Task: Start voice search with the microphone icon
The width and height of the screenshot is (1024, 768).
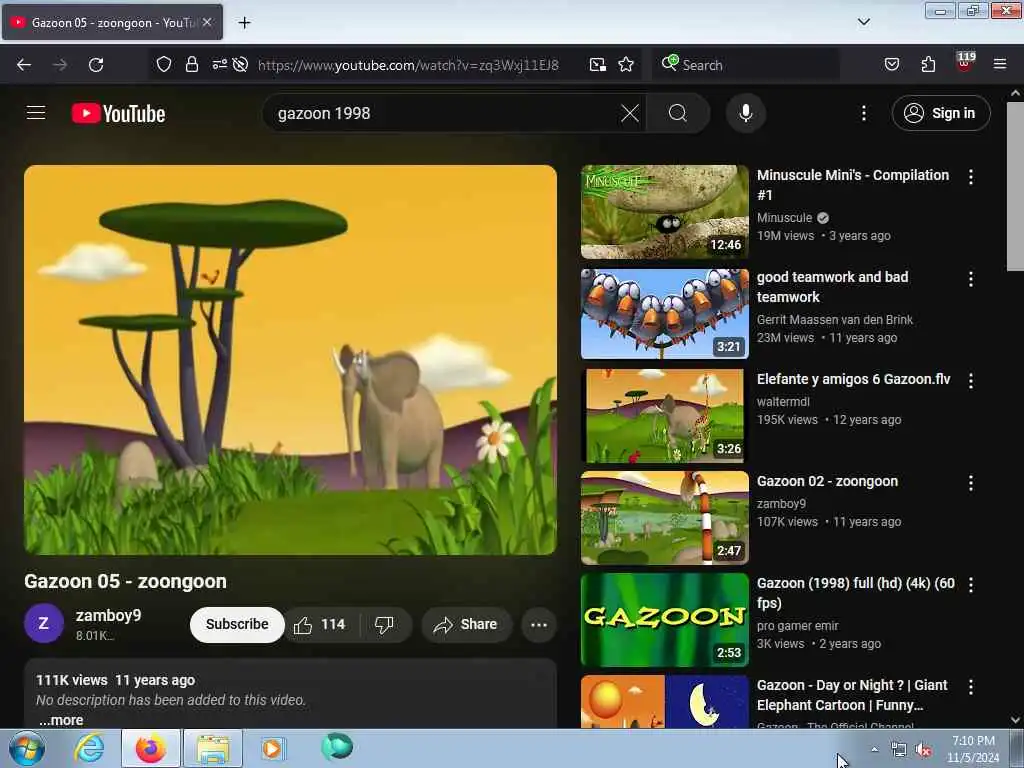Action: tap(745, 114)
